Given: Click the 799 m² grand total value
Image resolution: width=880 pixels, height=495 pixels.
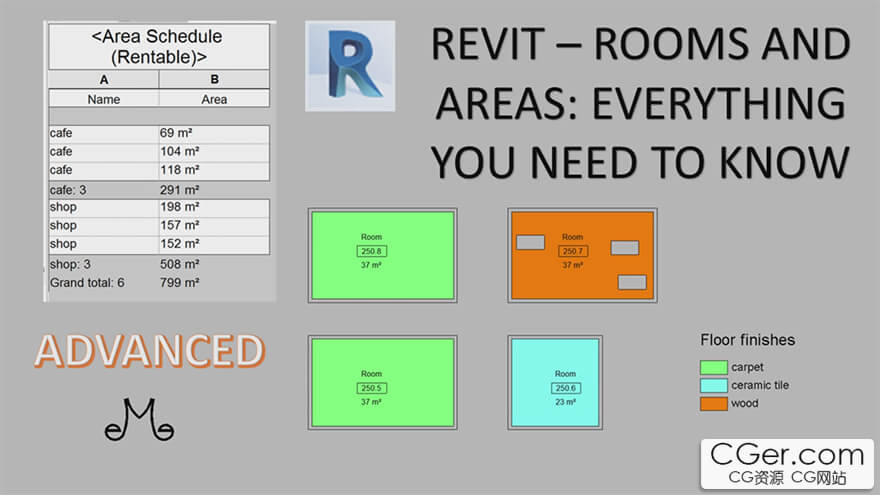Looking at the screenshot, I should [x=180, y=282].
